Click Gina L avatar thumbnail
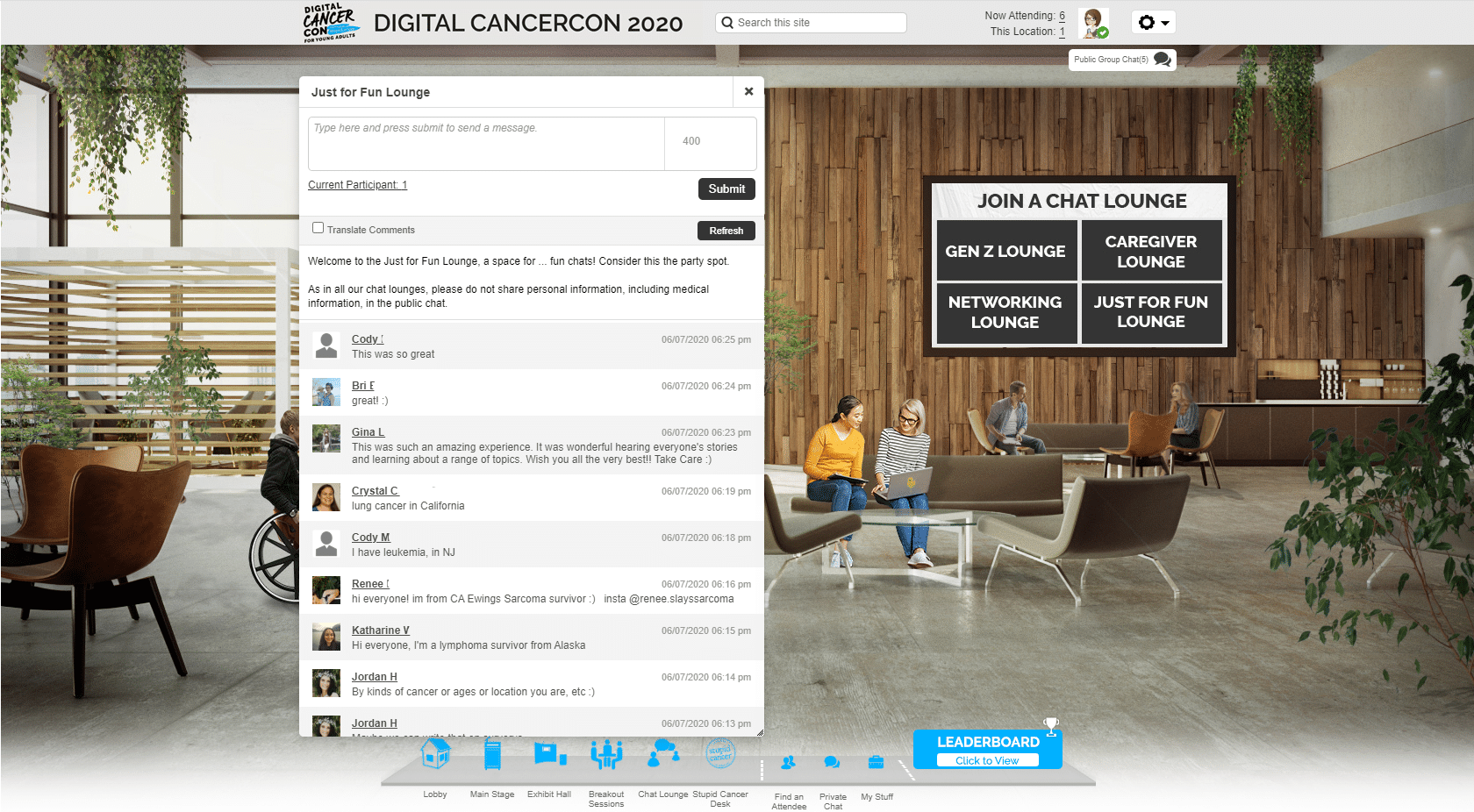 tap(326, 438)
